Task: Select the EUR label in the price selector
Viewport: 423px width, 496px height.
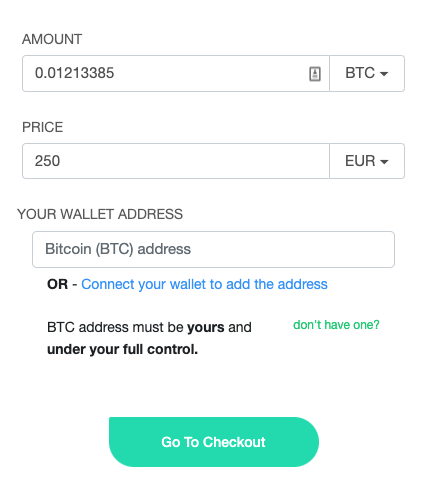Action: [x=360, y=161]
